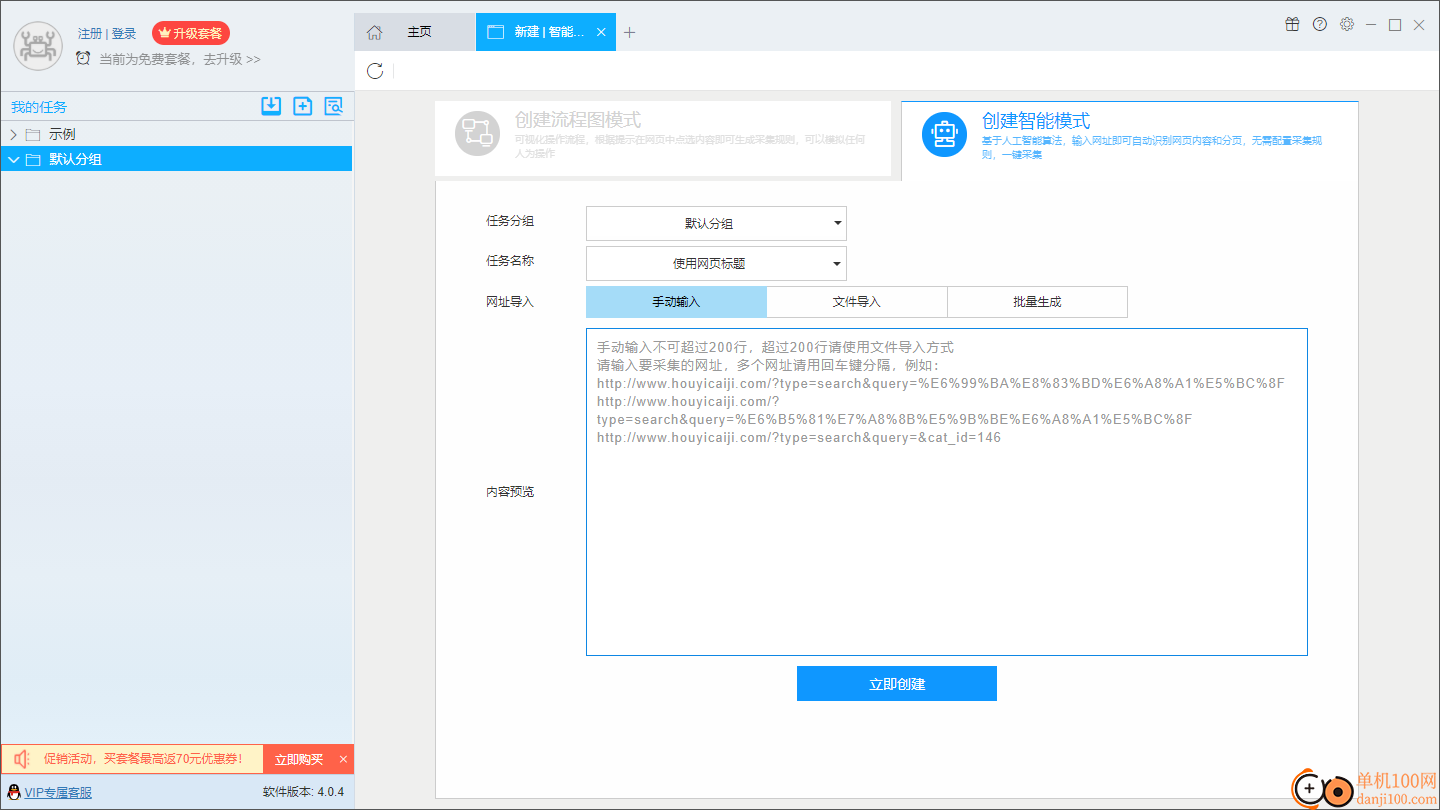Screen dimensions: 1440x810
Task: Open the 任务分组 dropdown showing 默认分组
Action: tap(716, 223)
